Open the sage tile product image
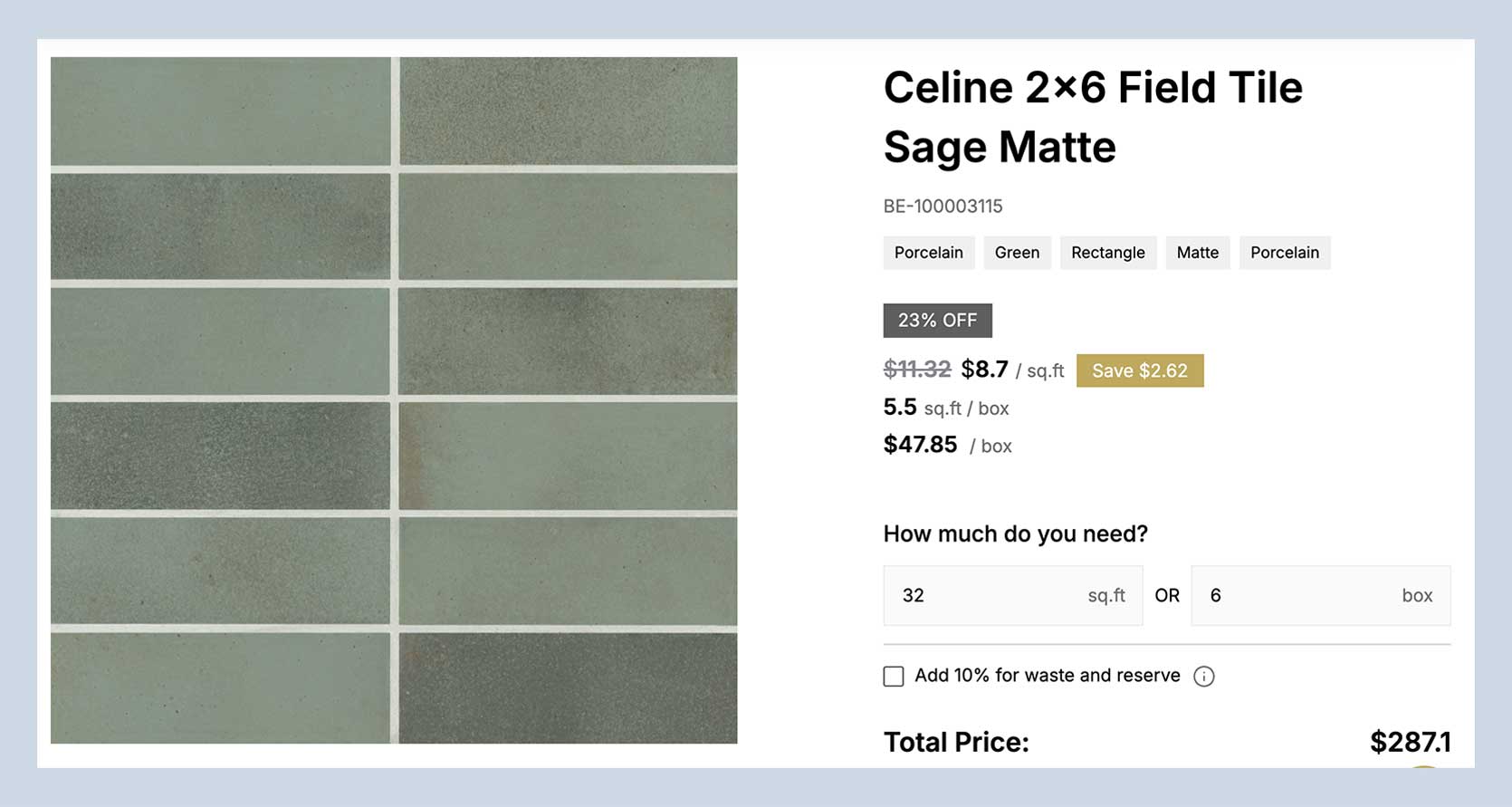 (394, 400)
